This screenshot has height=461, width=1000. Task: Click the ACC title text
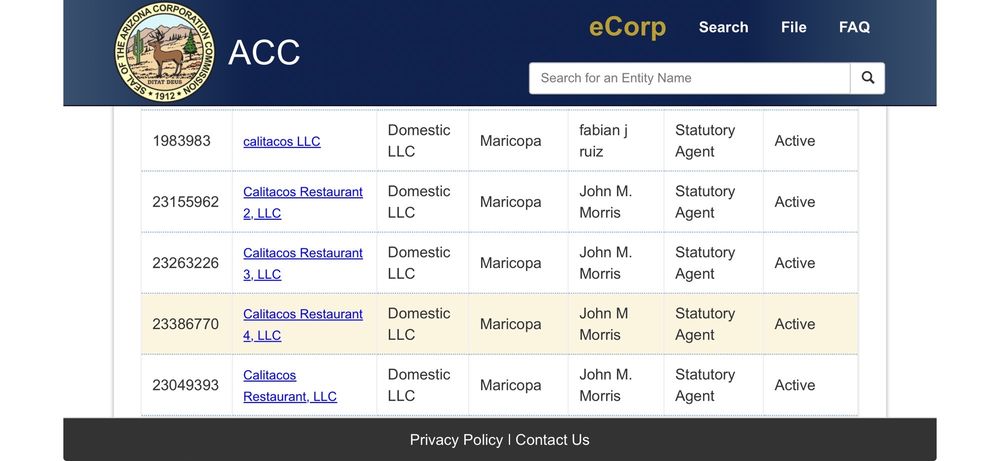pyautogui.click(x=264, y=53)
